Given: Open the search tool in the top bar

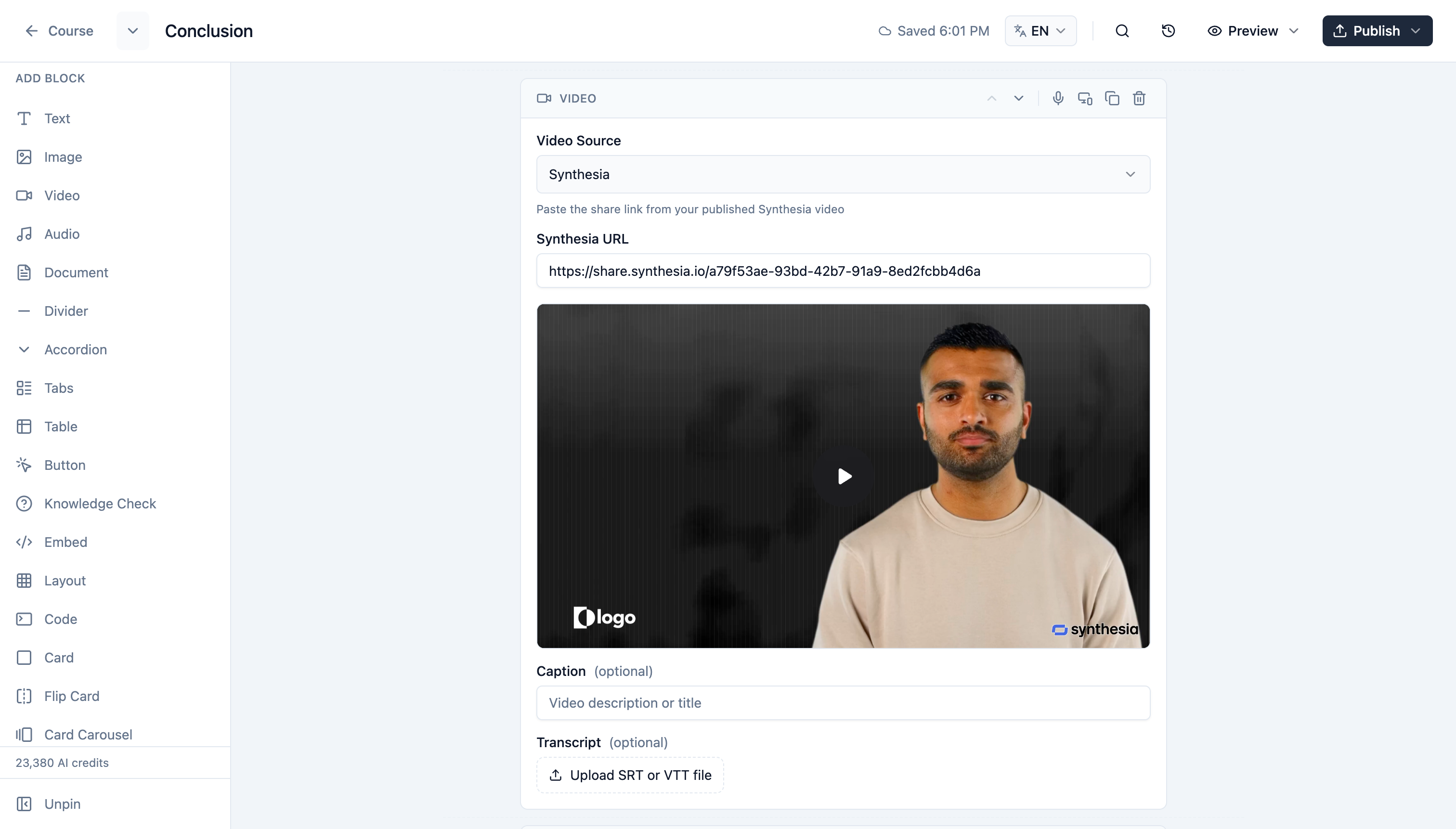Looking at the screenshot, I should coord(1121,31).
